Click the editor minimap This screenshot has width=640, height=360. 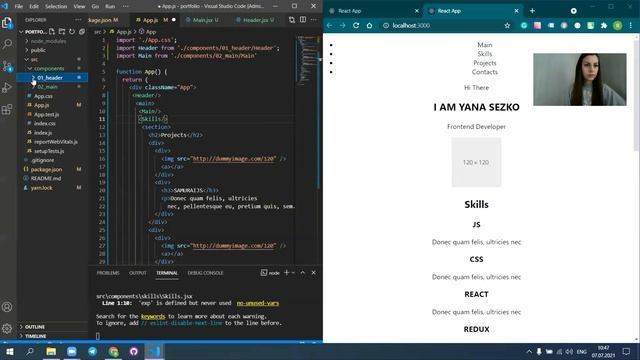pos(307,61)
